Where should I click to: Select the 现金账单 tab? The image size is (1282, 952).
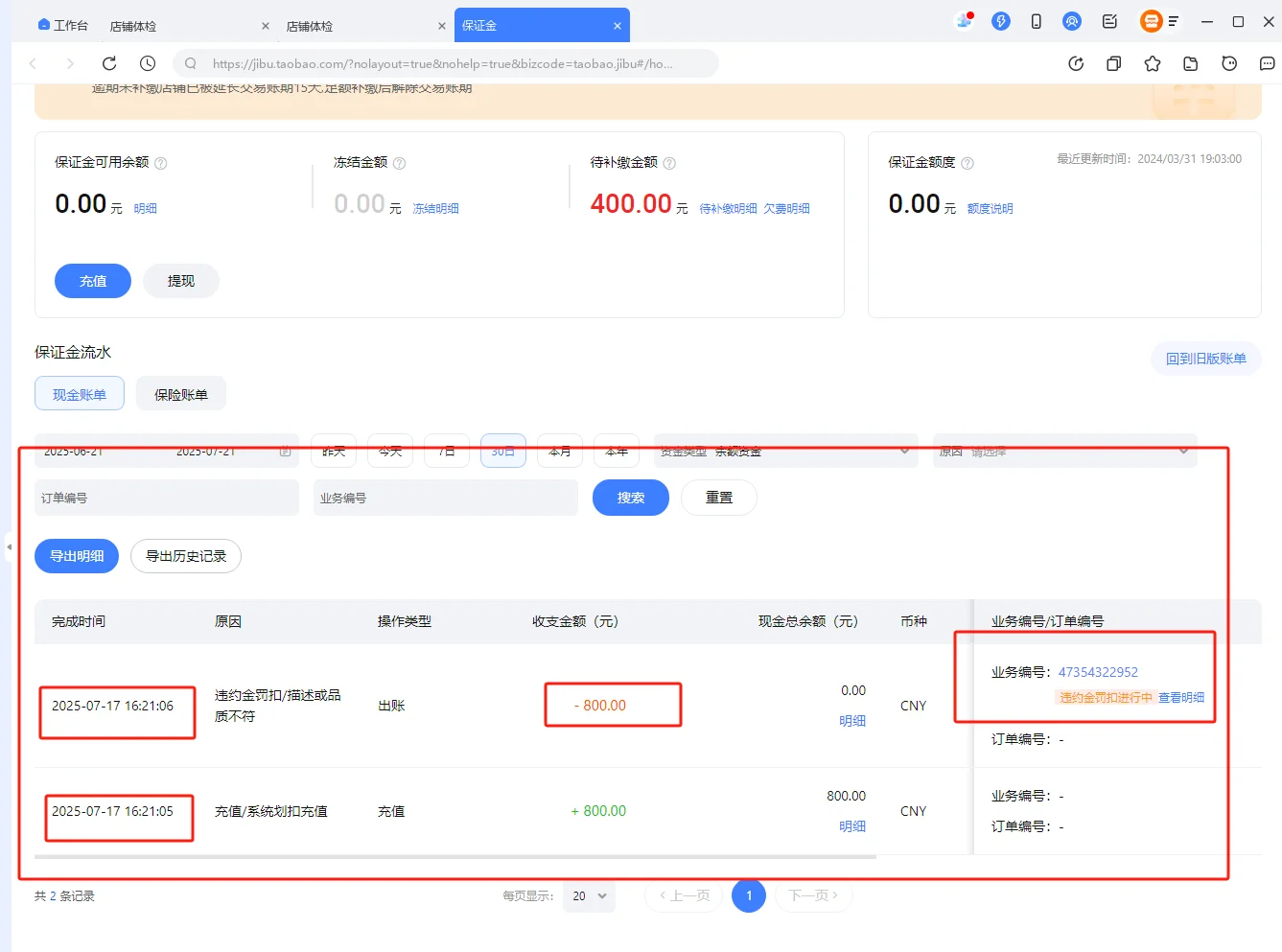(80, 393)
